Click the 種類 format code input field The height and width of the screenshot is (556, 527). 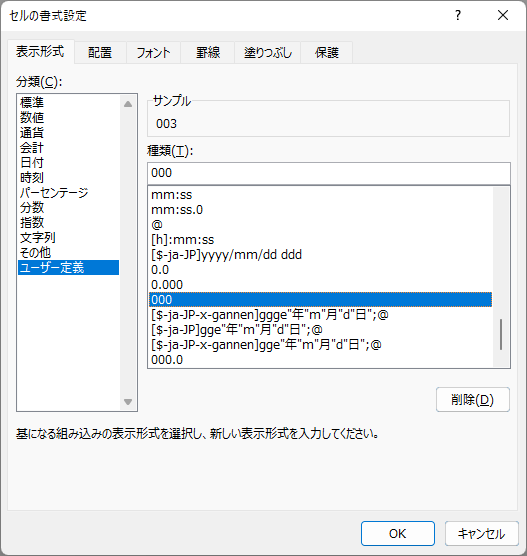click(x=329, y=173)
